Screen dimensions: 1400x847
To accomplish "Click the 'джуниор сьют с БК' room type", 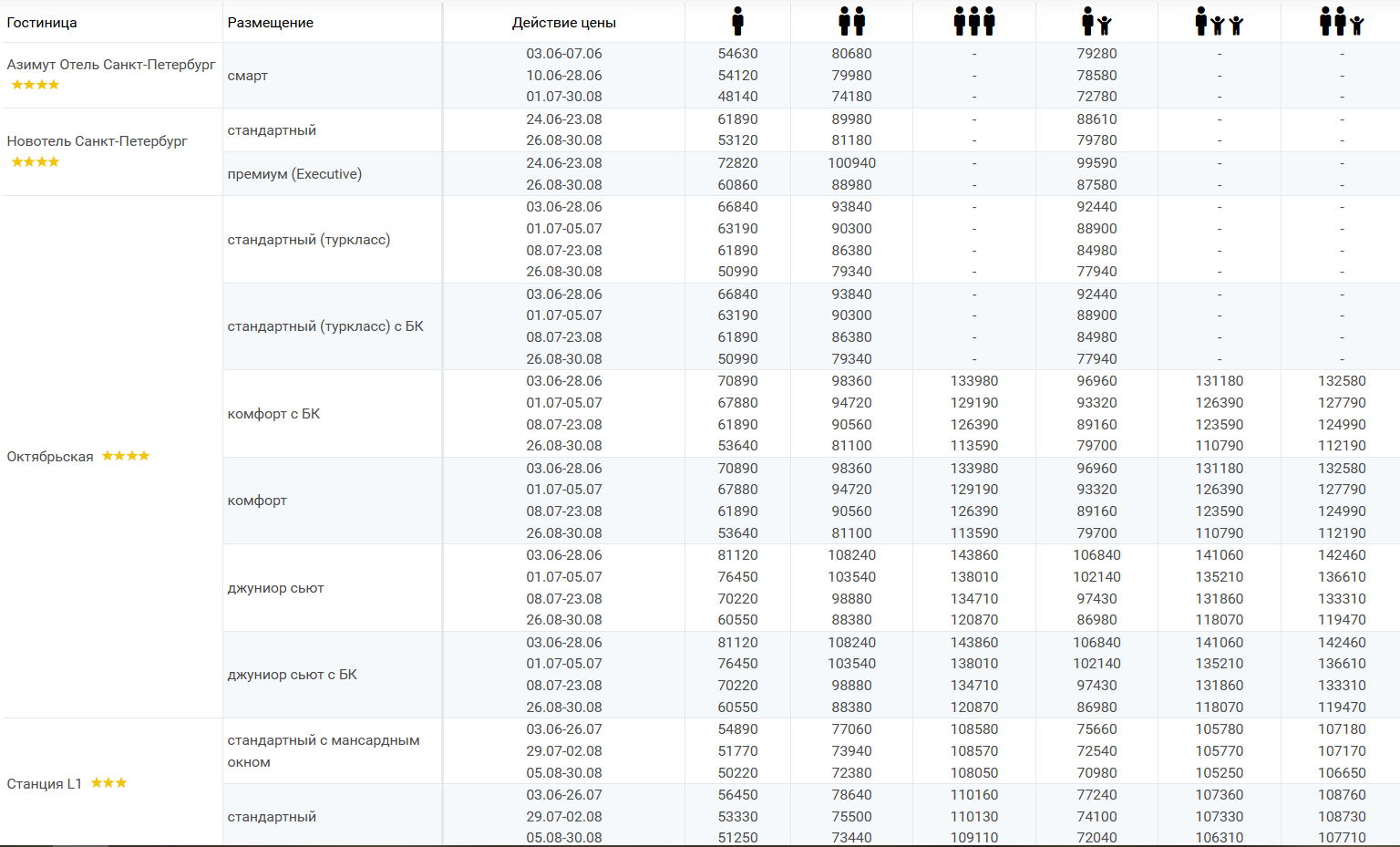I will (x=293, y=675).
